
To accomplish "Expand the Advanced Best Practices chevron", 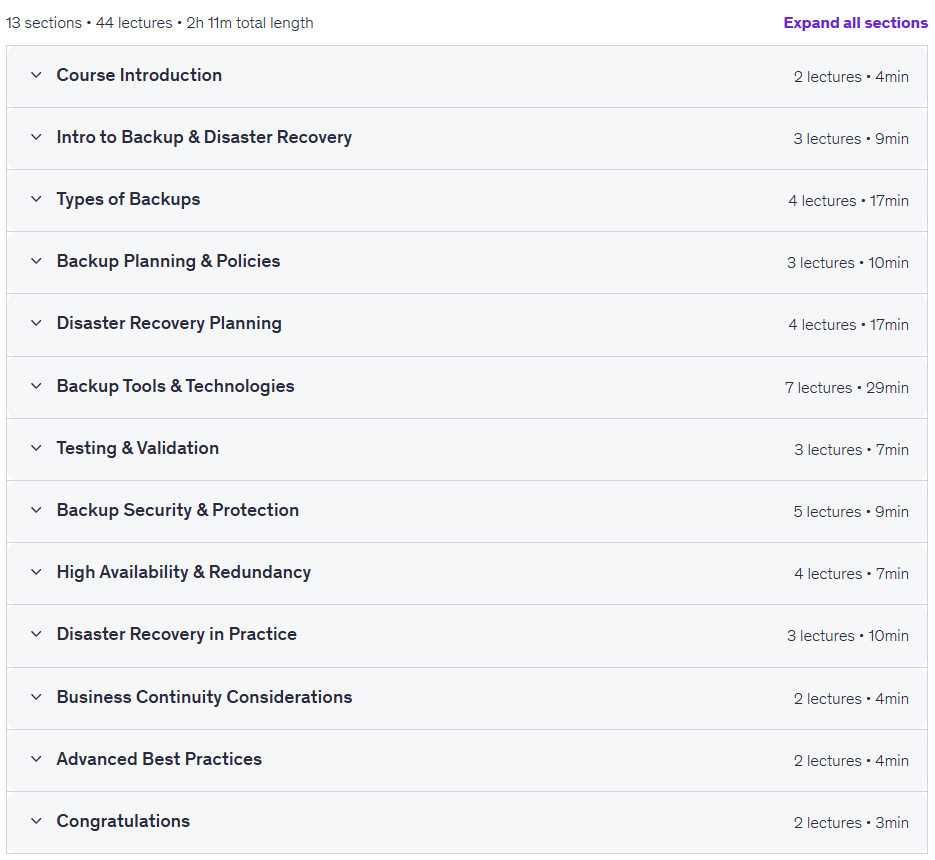I will click(x=36, y=759).
